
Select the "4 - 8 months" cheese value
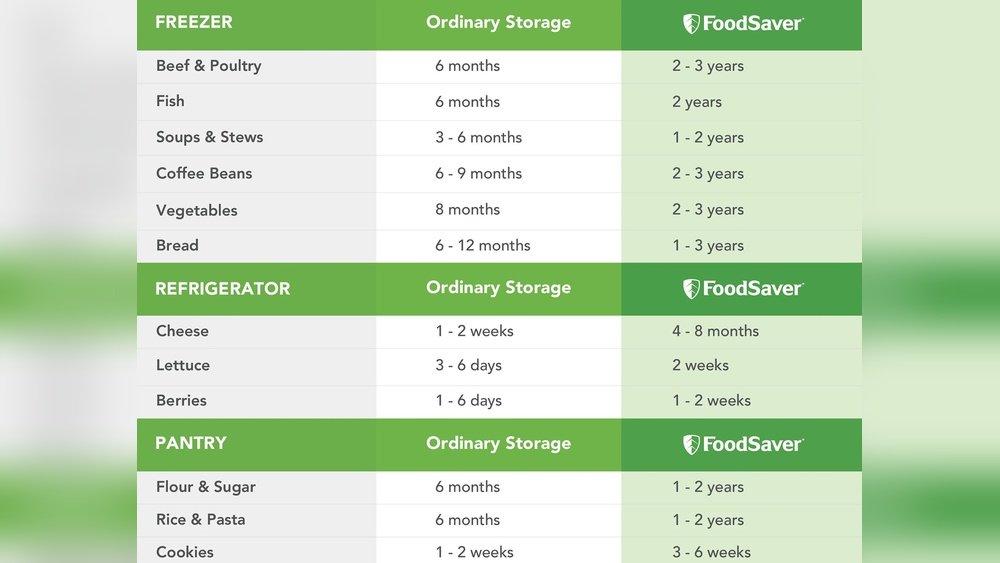point(715,331)
